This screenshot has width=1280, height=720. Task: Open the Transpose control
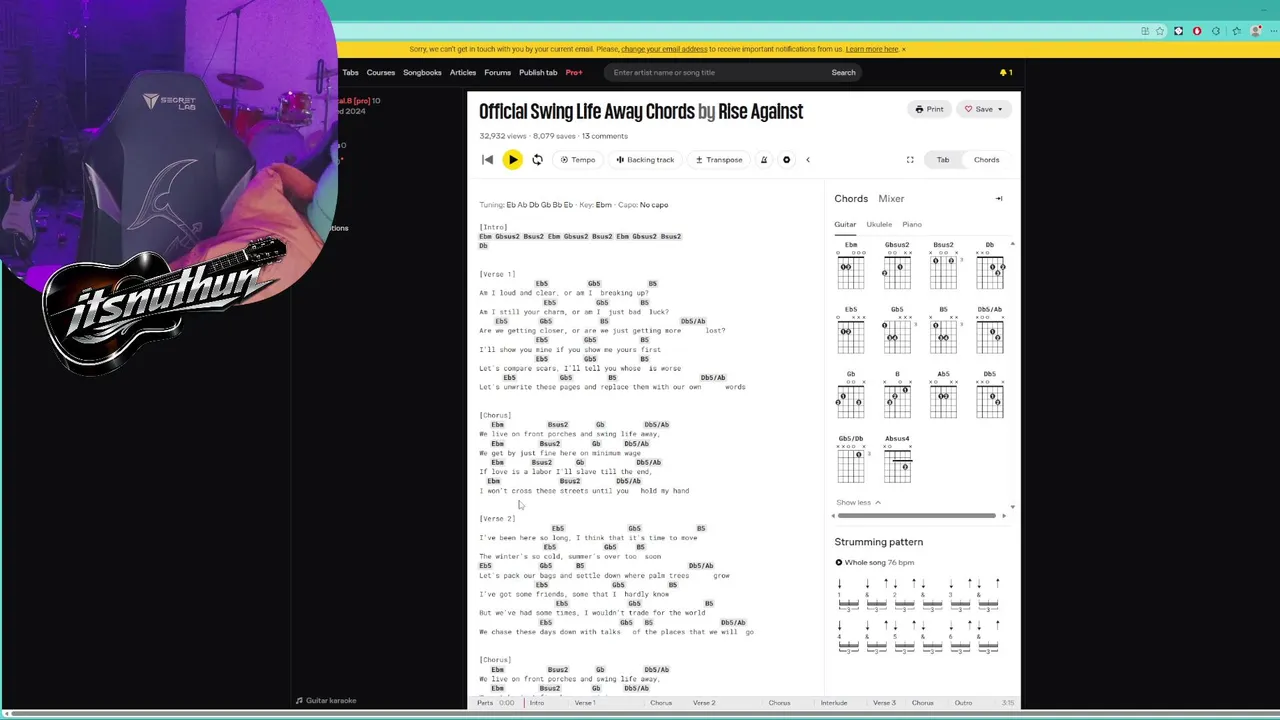click(719, 160)
